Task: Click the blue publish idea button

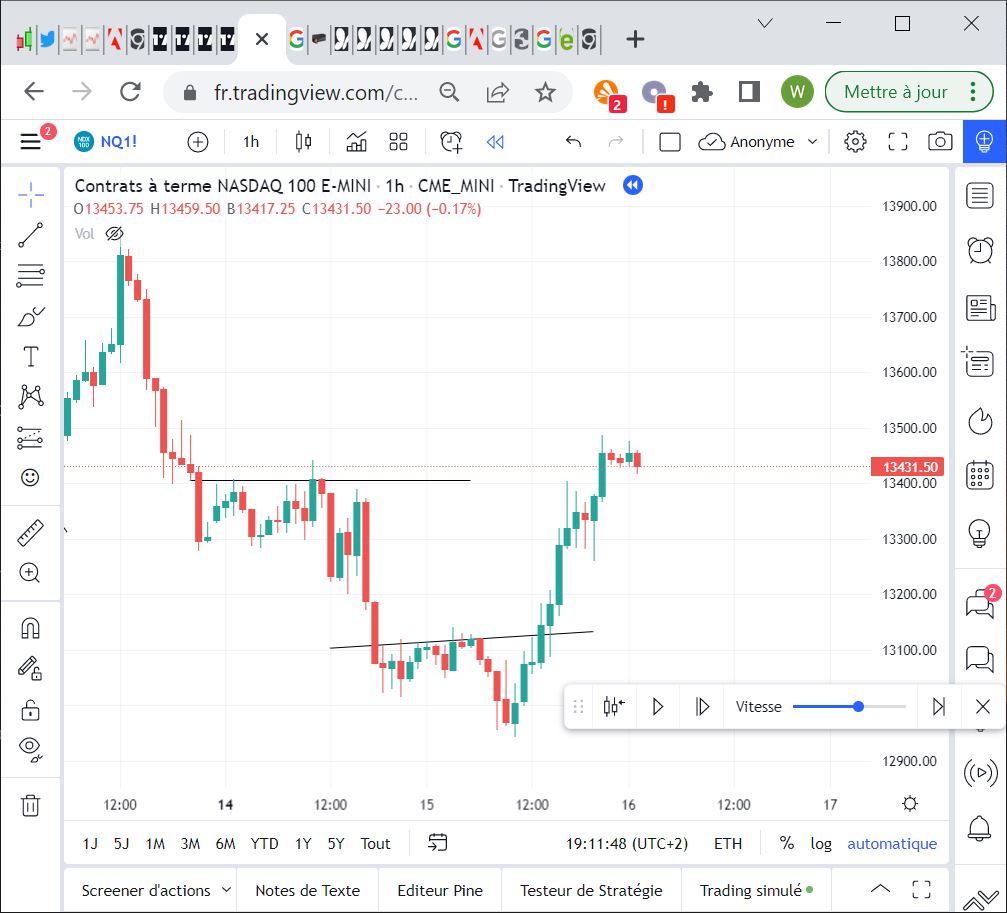Action: (x=984, y=141)
